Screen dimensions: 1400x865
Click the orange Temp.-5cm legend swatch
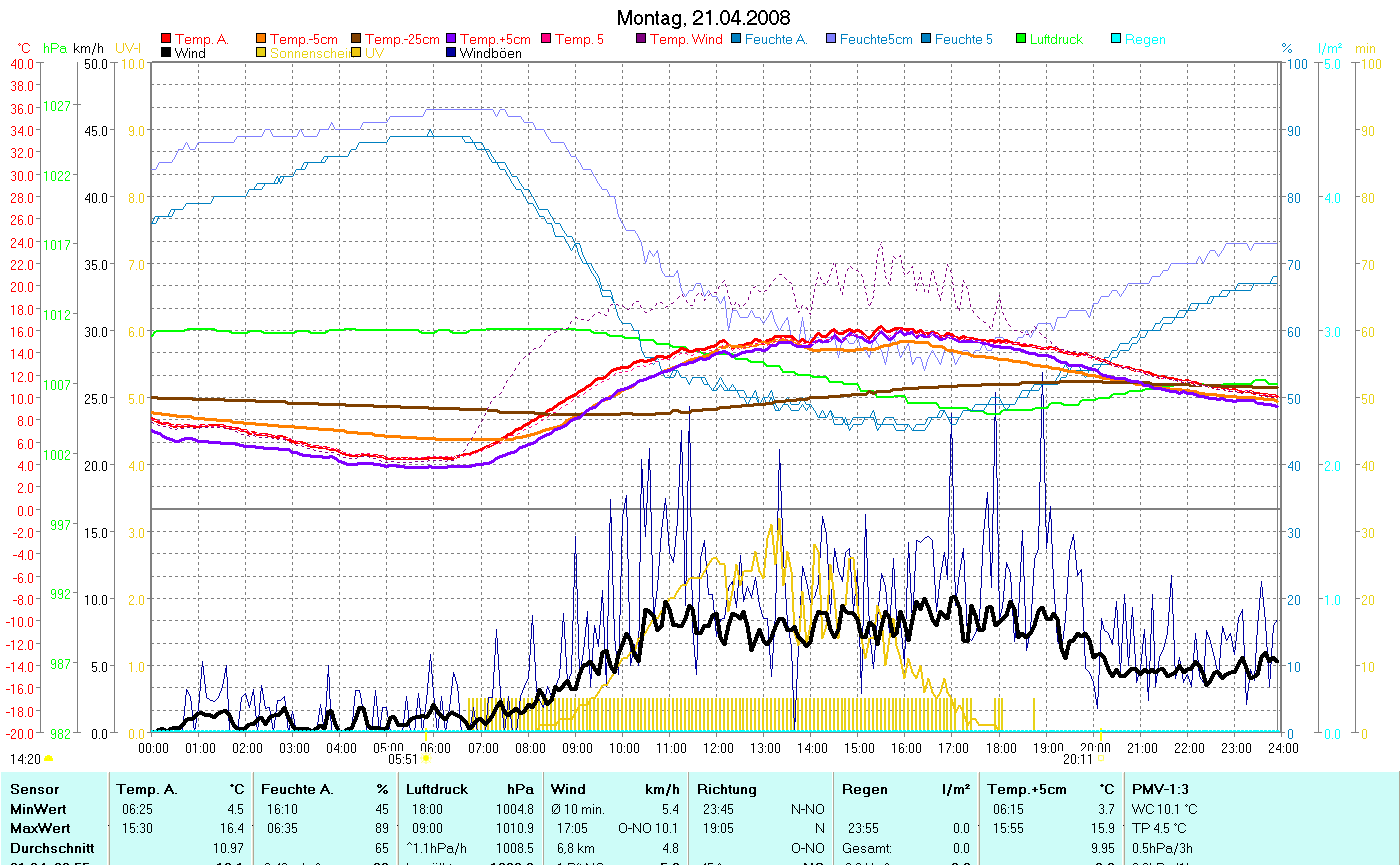pyautogui.click(x=262, y=40)
